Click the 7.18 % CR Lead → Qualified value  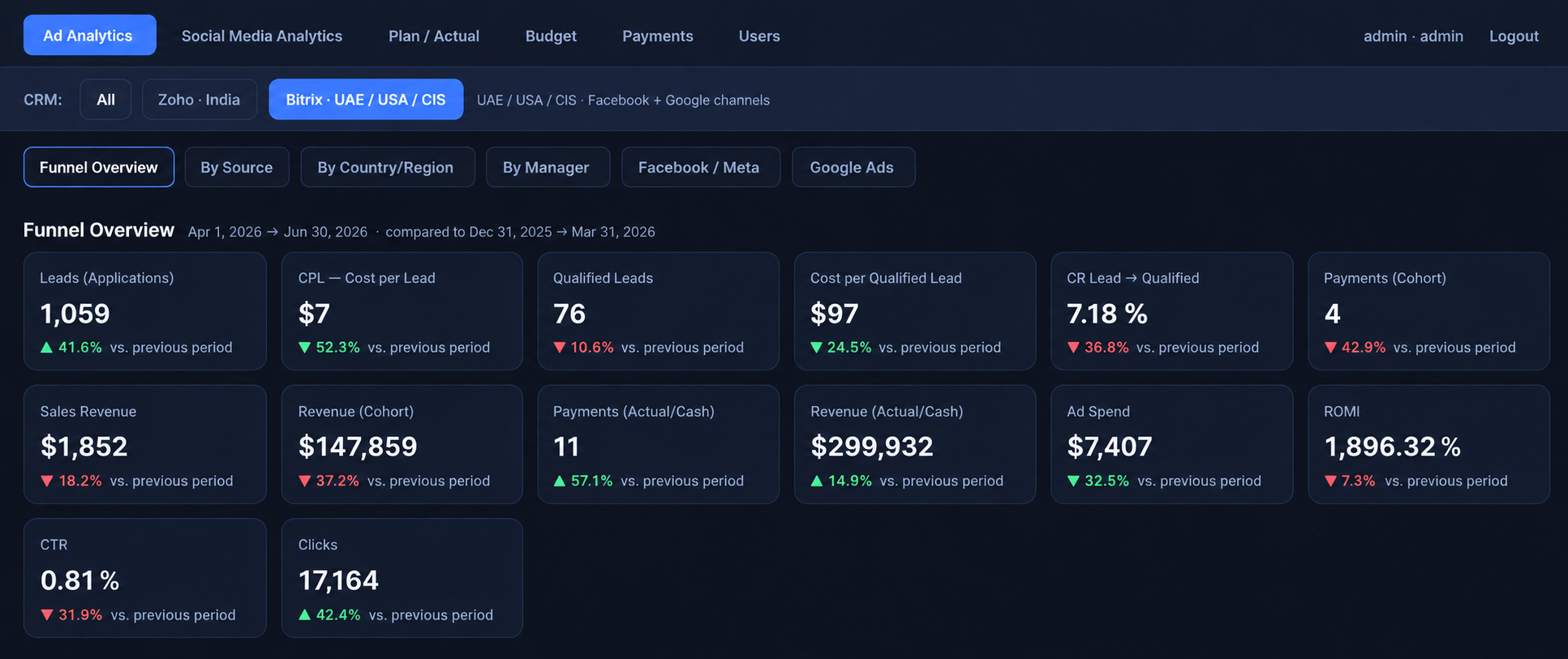(1107, 314)
